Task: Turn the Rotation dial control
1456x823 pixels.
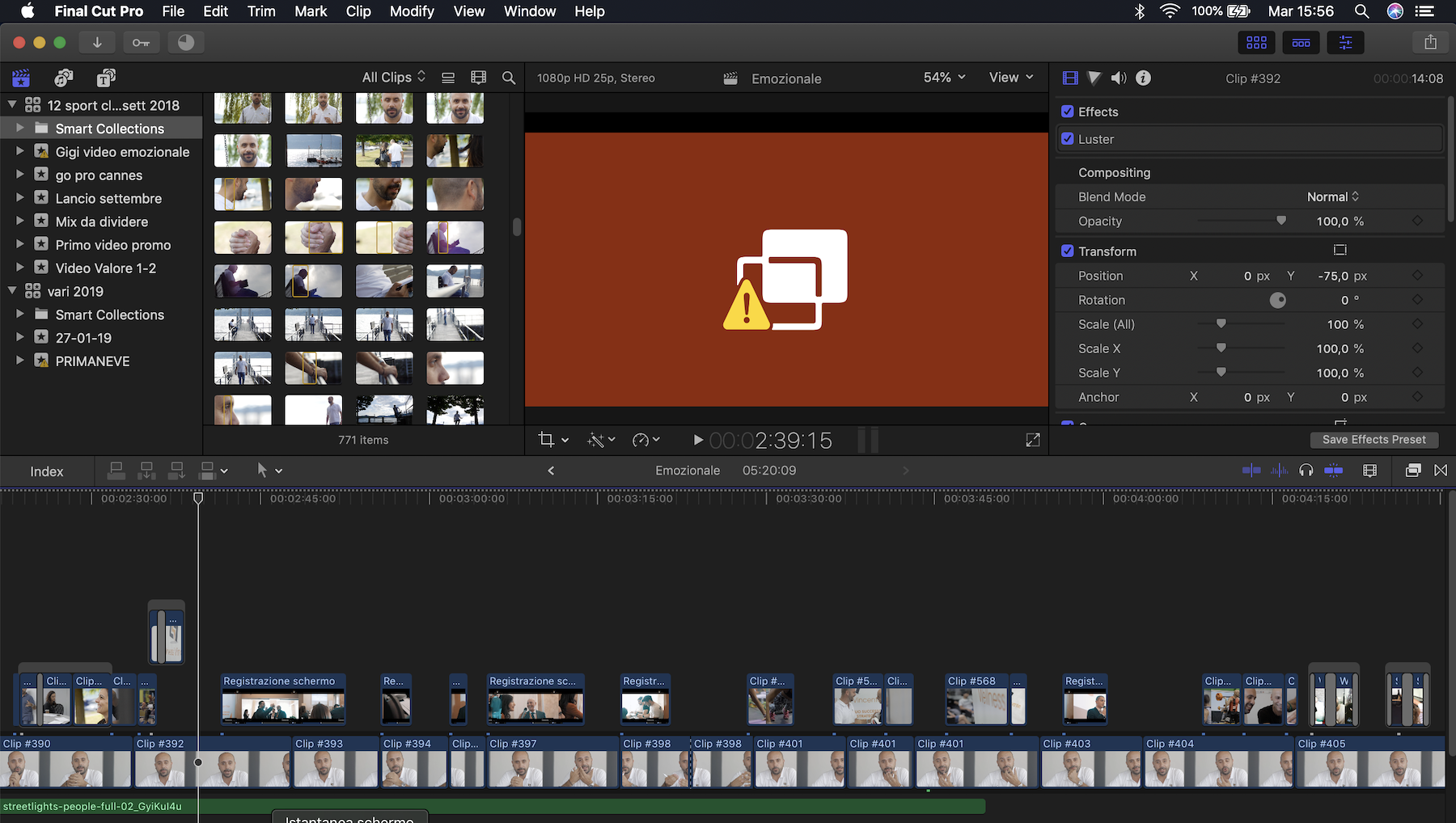Action: (x=1278, y=300)
